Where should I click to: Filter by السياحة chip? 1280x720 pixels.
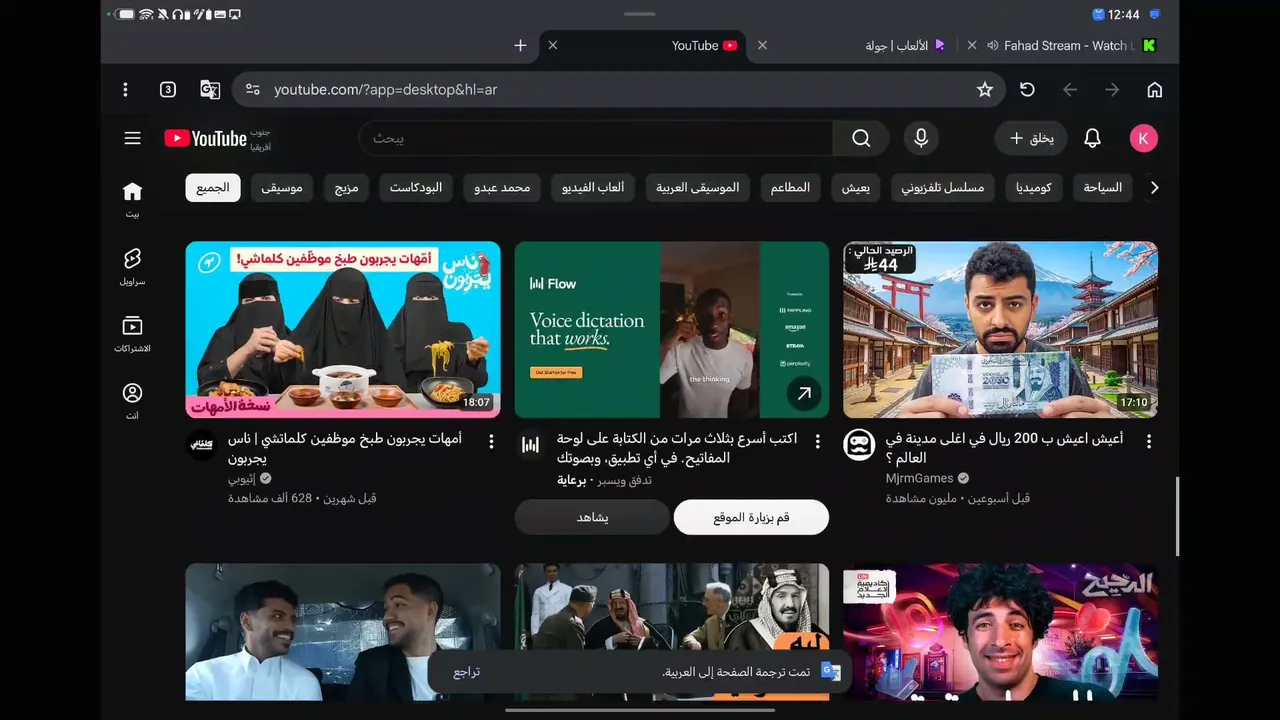tap(1103, 188)
